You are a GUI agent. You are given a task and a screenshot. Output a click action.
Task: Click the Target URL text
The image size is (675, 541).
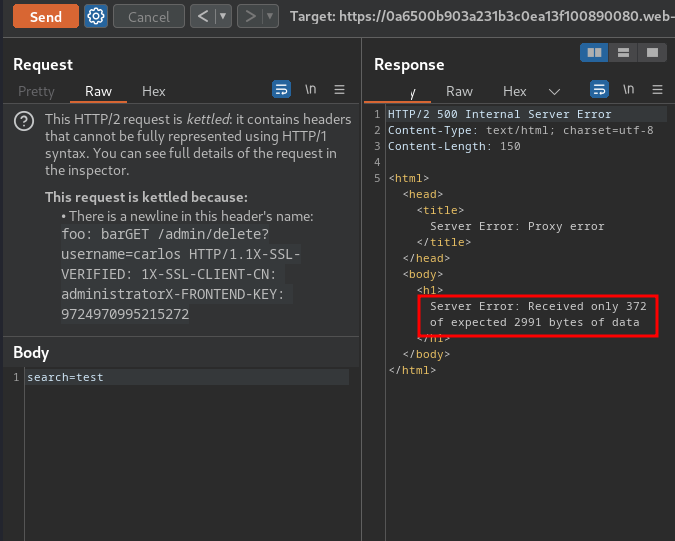coord(482,16)
